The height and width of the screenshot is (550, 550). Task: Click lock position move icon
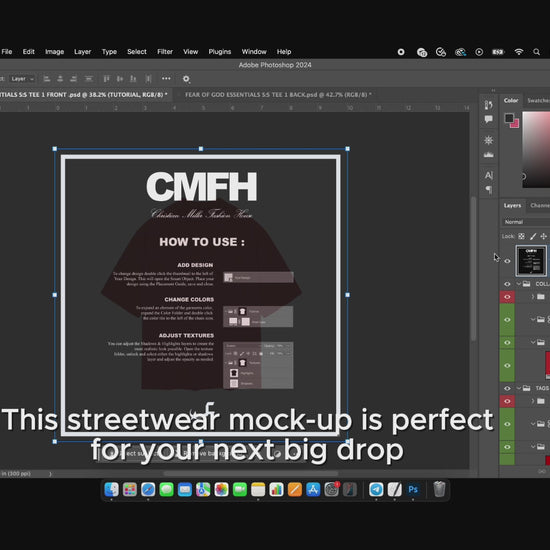tap(543, 236)
